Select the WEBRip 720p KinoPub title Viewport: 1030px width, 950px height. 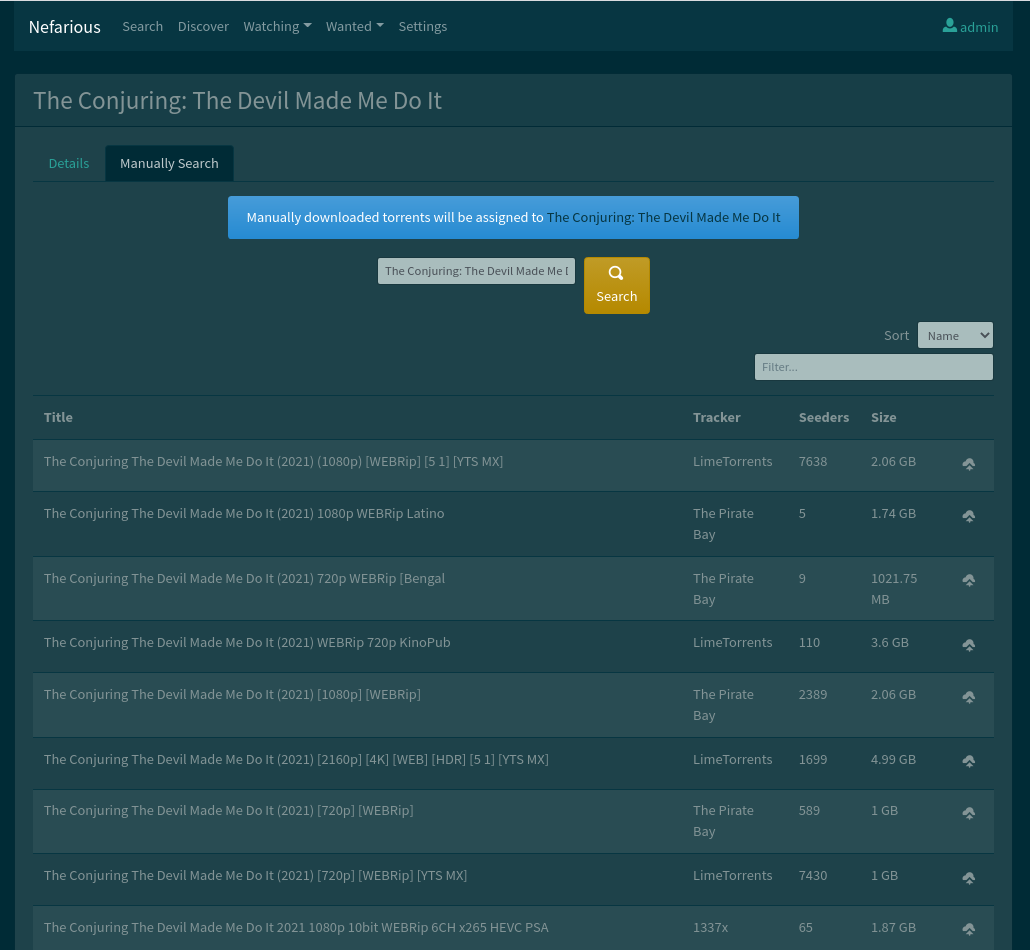pos(247,642)
